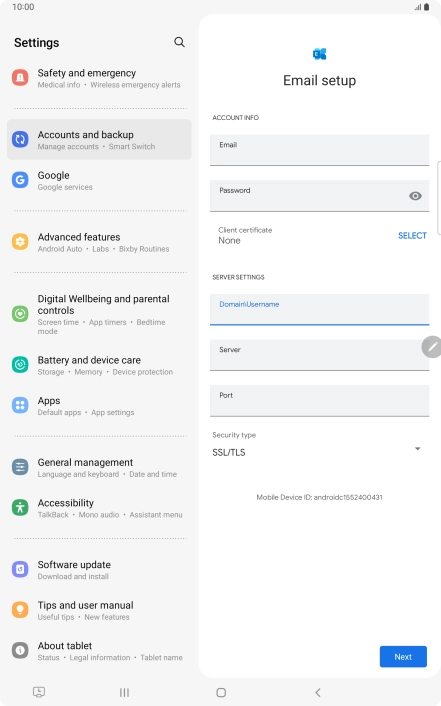Tap the Accessibility icon
This screenshot has width=441, height=706.
(x=20, y=507)
